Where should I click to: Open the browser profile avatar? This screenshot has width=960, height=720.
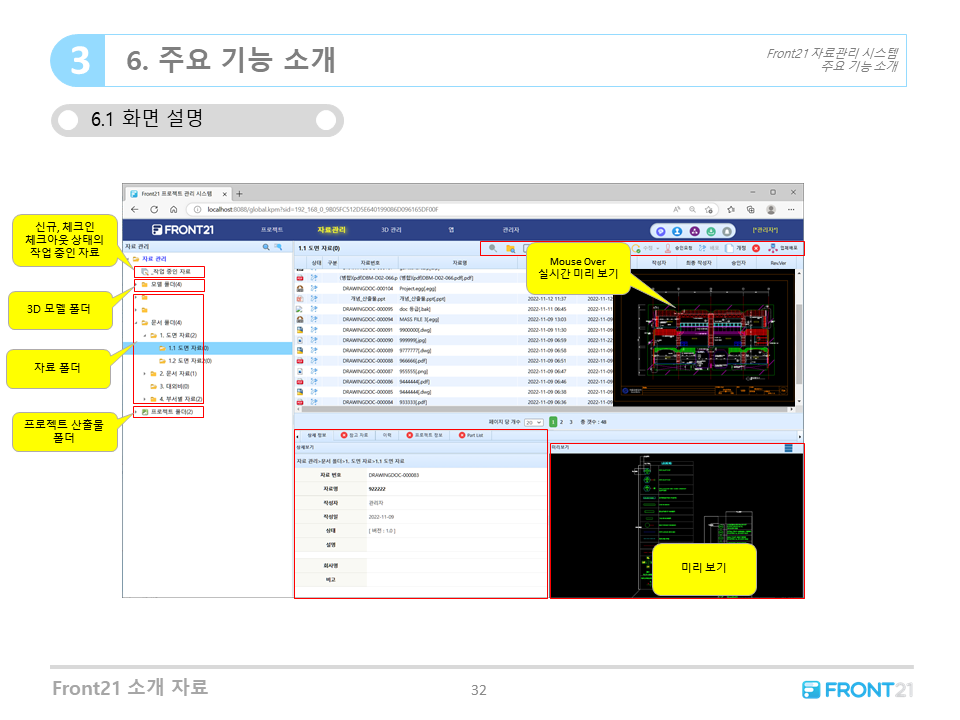pyautogui.click(x=771, y=209)
